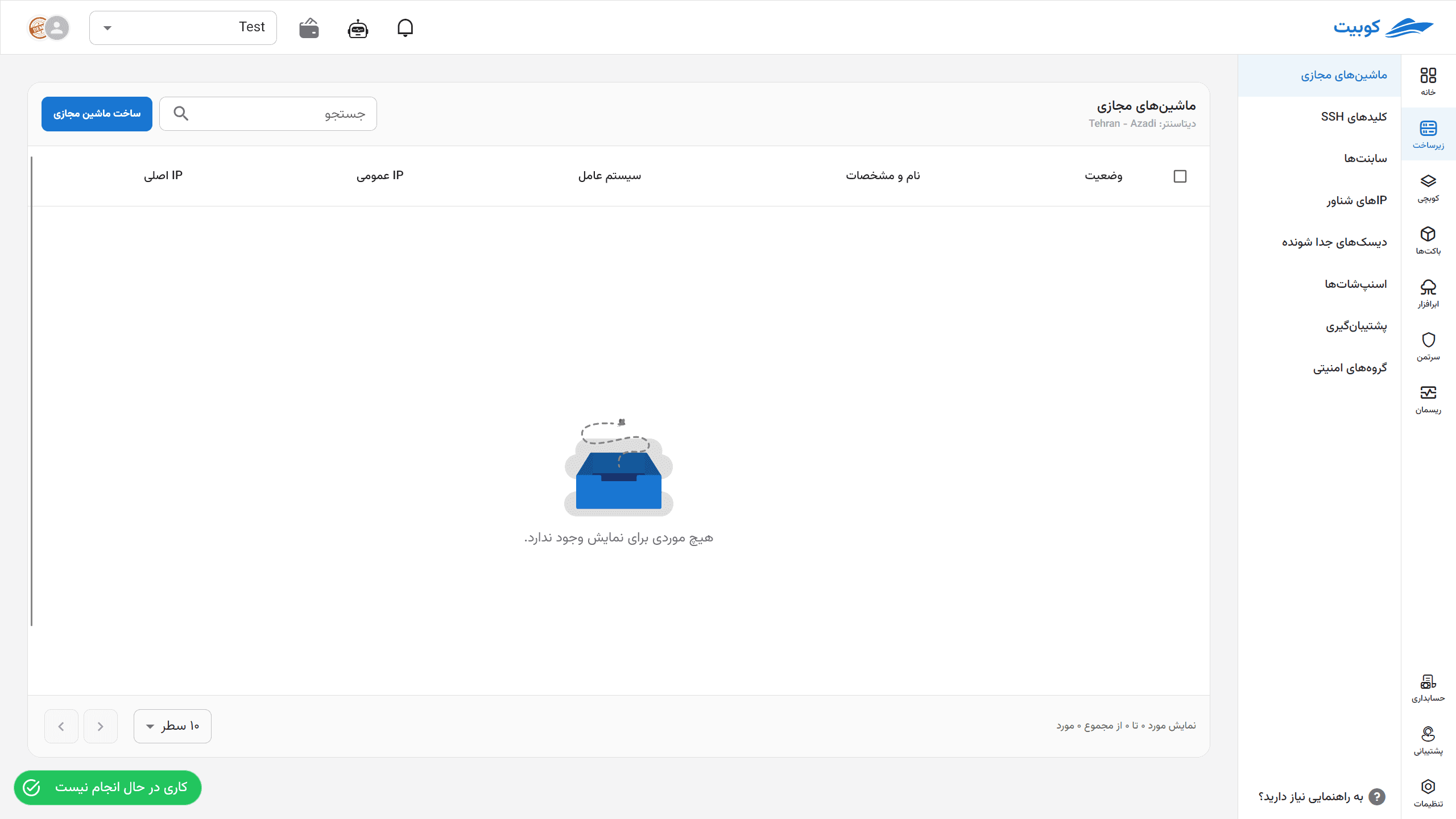Focus the جستجو search input field

pyautogui.click(x=268, y=114)
